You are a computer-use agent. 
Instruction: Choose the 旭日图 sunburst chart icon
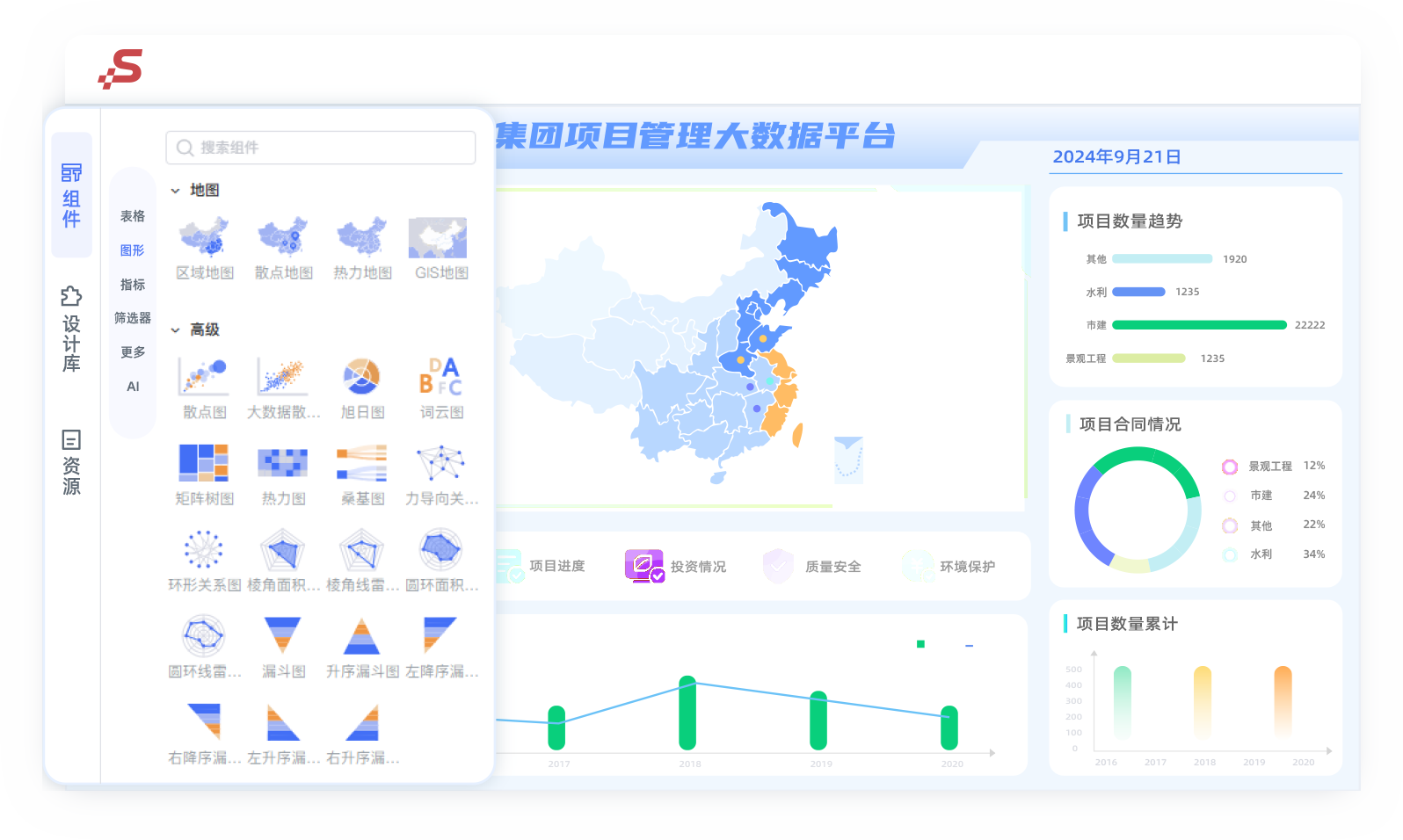(361, 377)
